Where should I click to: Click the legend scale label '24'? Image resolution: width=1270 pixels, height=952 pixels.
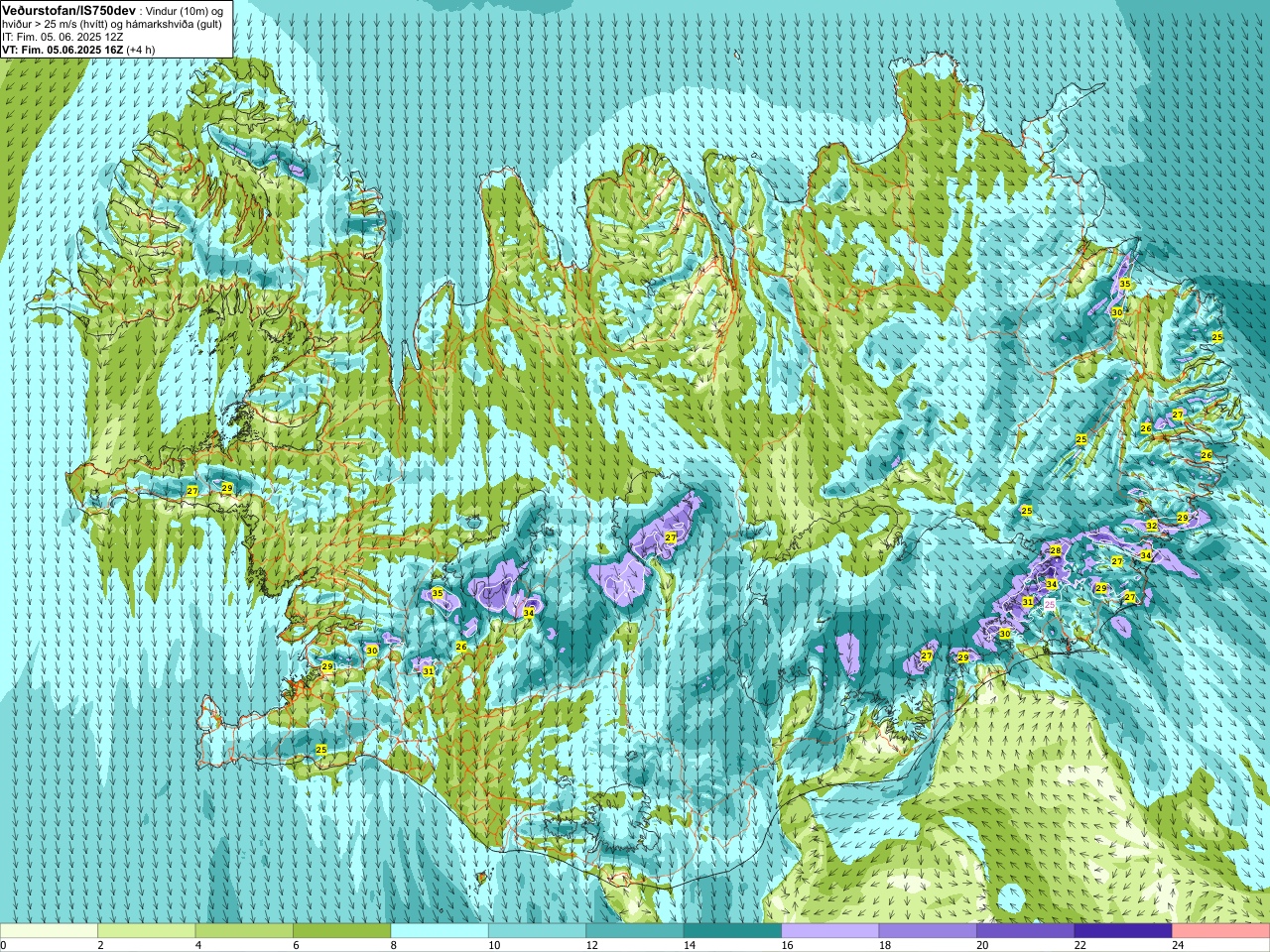[1178, 945]
